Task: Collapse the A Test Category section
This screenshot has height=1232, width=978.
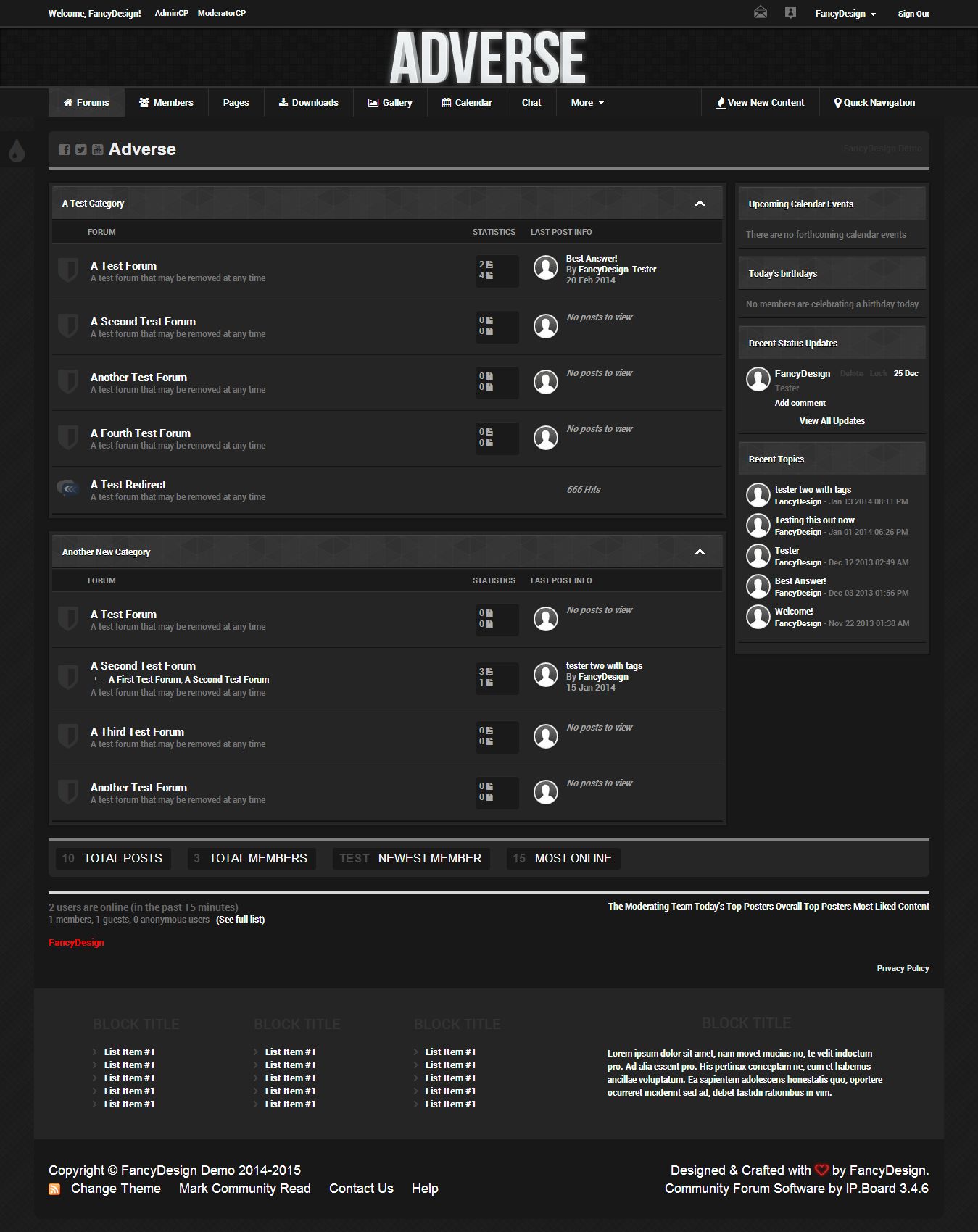Action: click(x=700, y=204)
